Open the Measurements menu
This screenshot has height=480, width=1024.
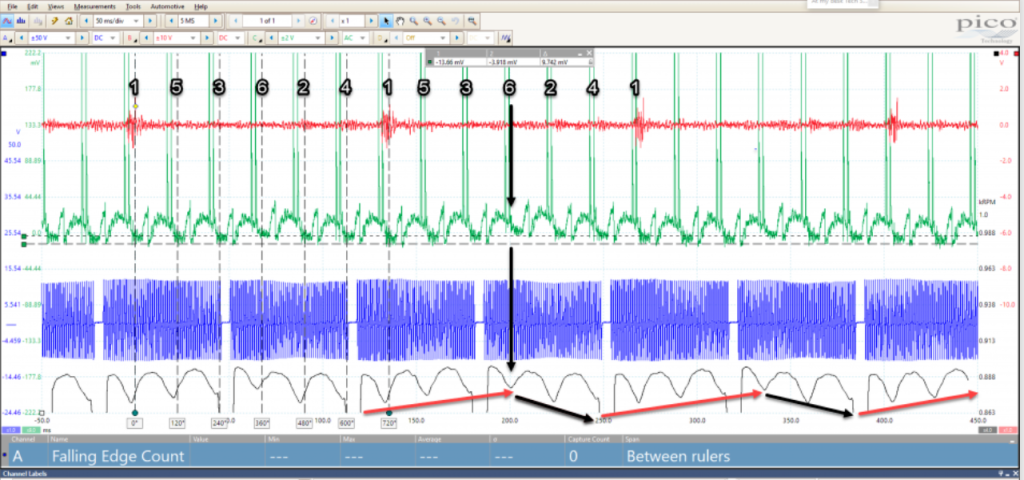(95, 7)
